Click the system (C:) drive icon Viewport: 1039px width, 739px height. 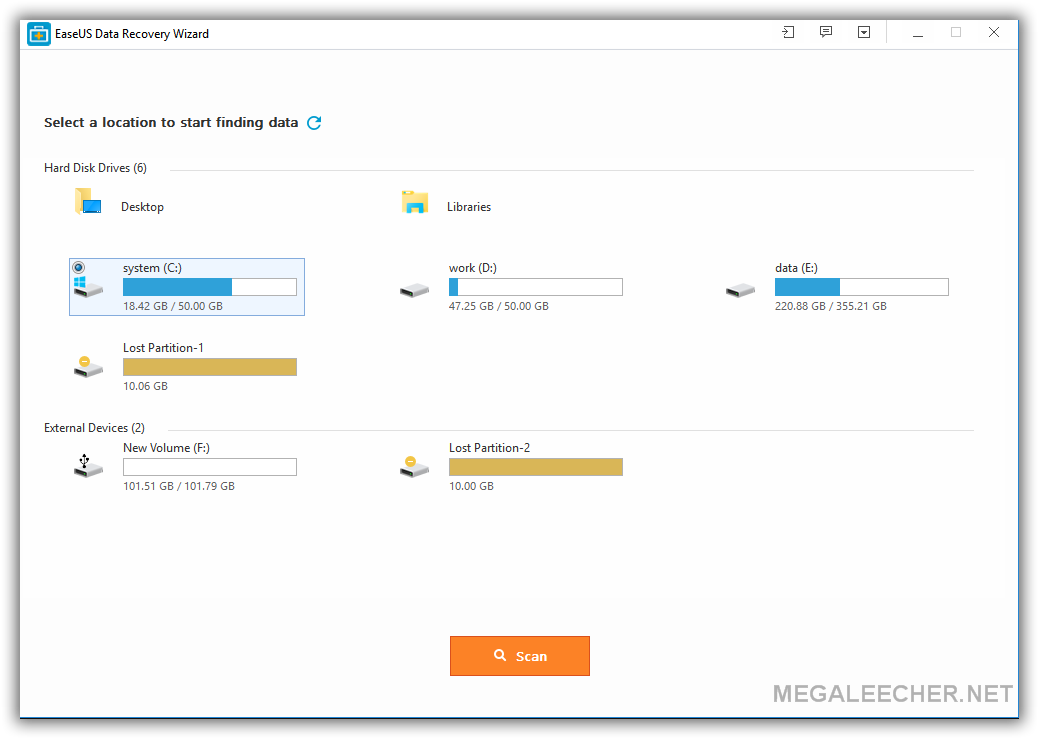[88, 286]
